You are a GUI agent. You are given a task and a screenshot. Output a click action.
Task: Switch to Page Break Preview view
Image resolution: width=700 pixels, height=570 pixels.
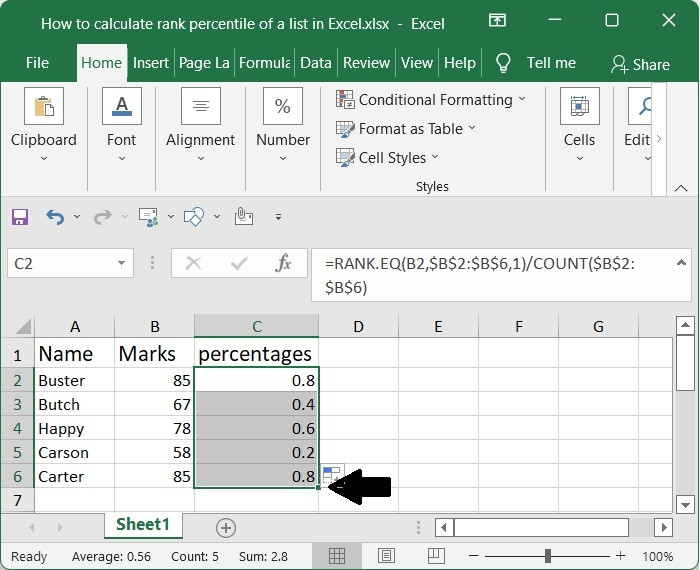435,556
